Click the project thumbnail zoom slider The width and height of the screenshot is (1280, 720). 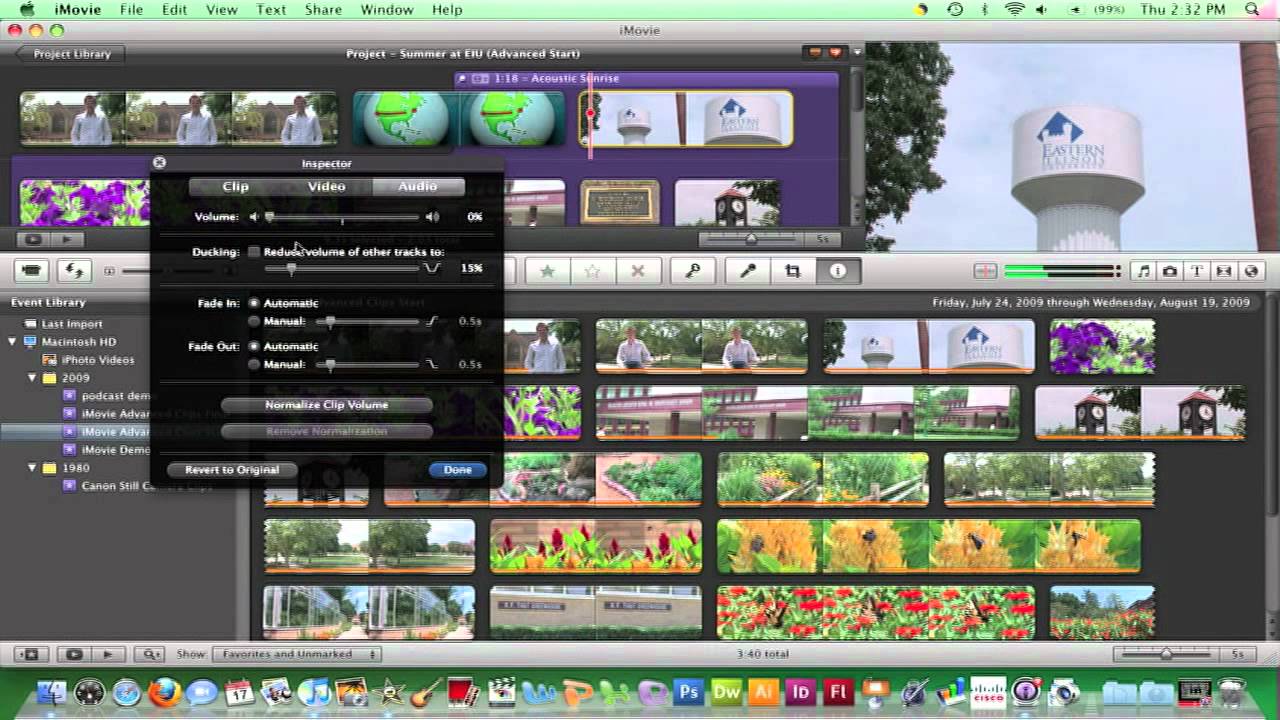[751, 239]
